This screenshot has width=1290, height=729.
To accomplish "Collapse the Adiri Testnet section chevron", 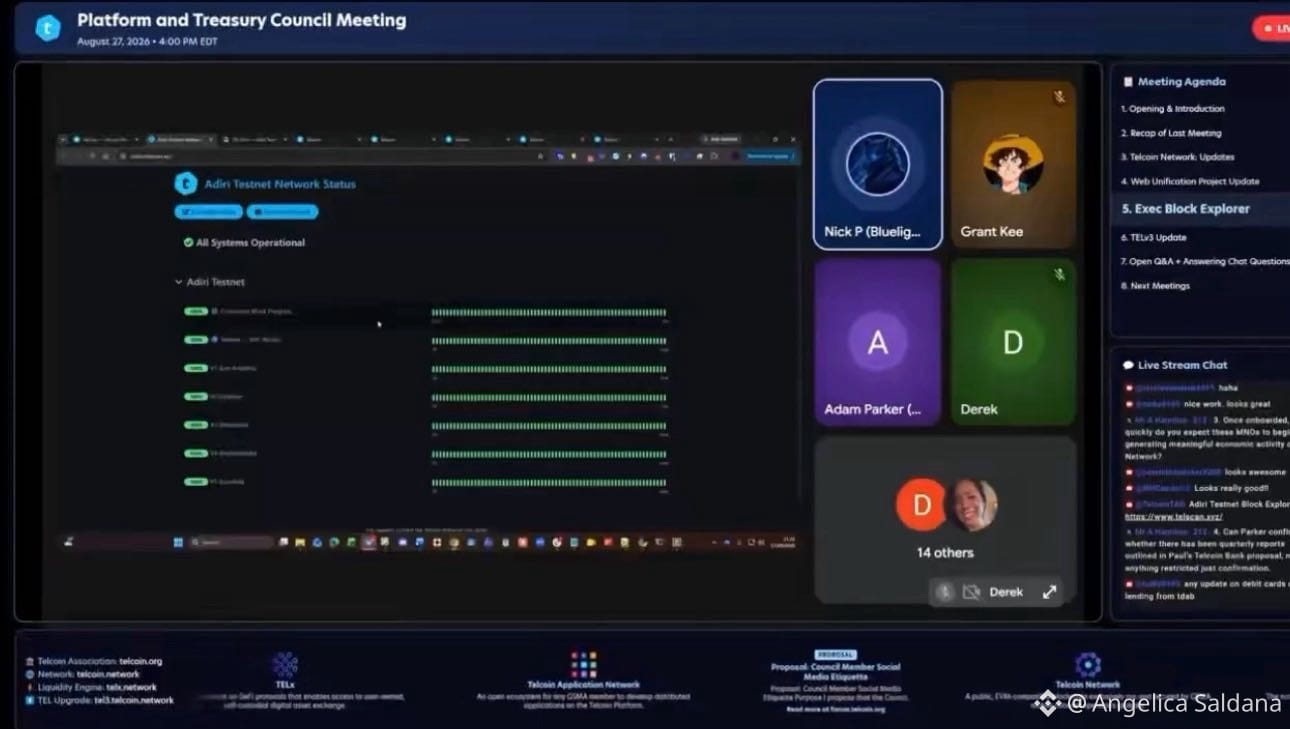I will coord(179,283).
